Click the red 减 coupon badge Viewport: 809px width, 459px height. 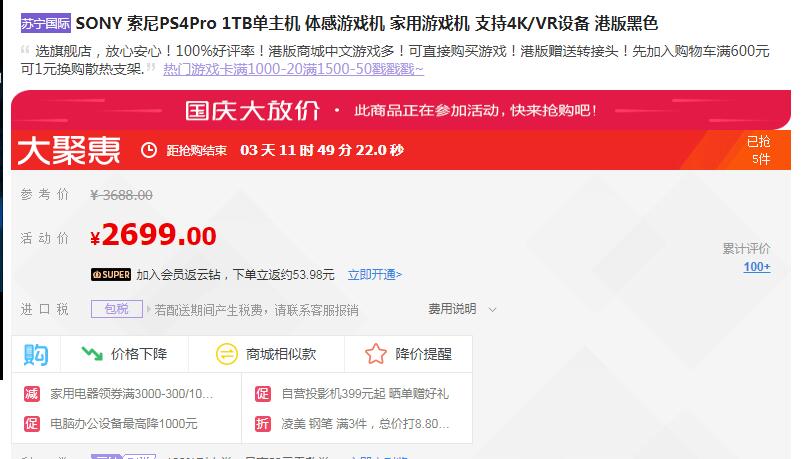pos(31,394)
